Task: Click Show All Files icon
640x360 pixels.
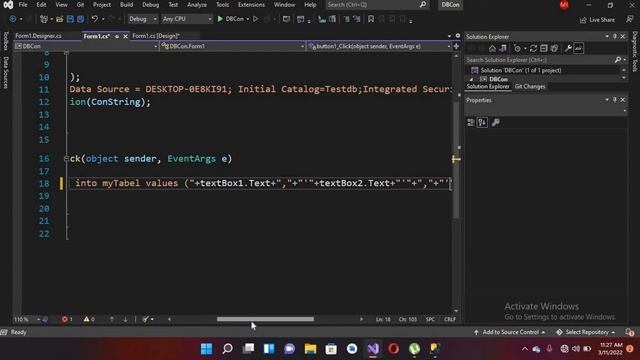Action: (x=554, y=49)
